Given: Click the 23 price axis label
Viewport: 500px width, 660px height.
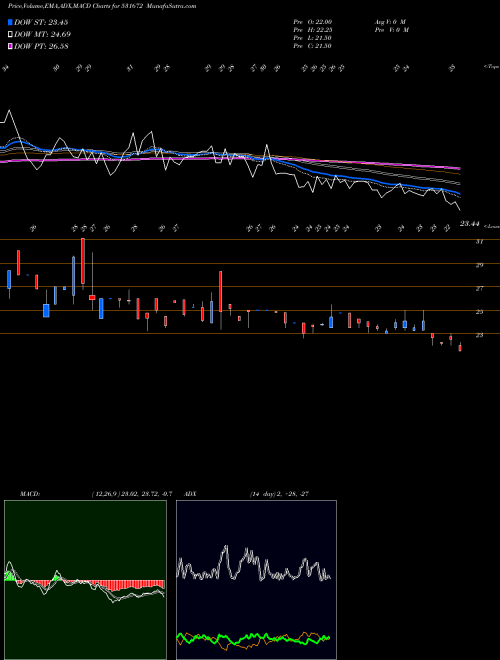Looking at the screenshot, I should pos(479,335).
